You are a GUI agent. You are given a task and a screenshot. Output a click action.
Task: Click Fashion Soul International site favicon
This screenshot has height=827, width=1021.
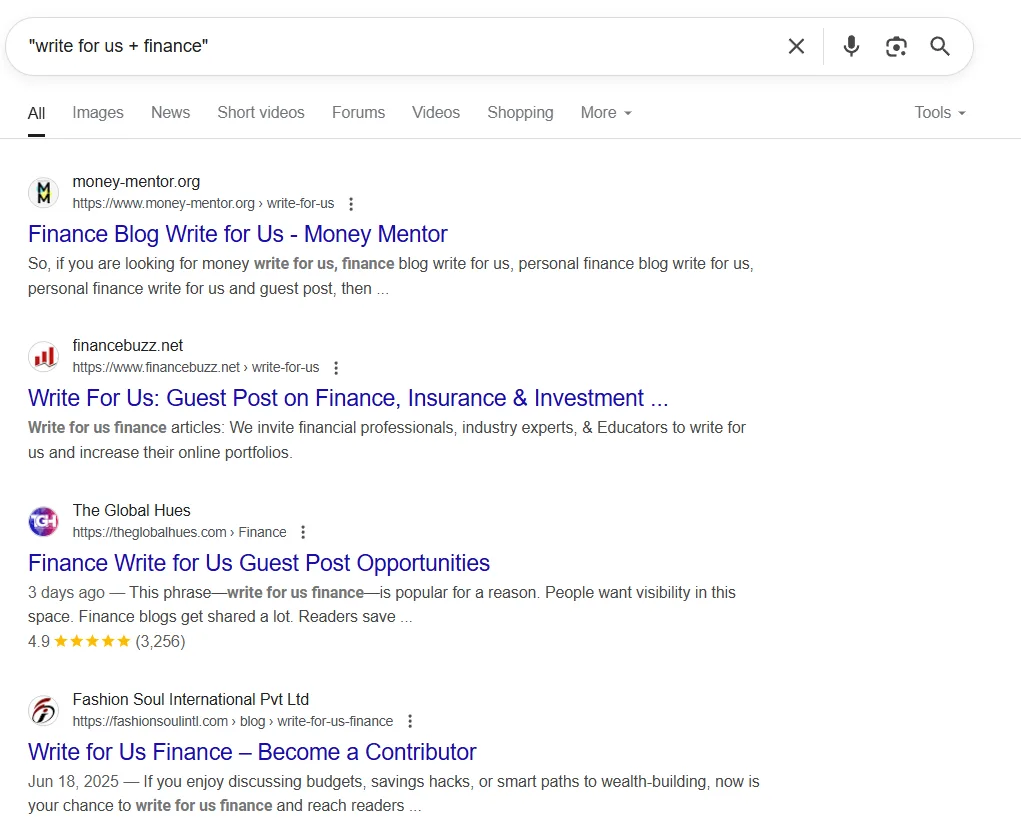point(43,710)
